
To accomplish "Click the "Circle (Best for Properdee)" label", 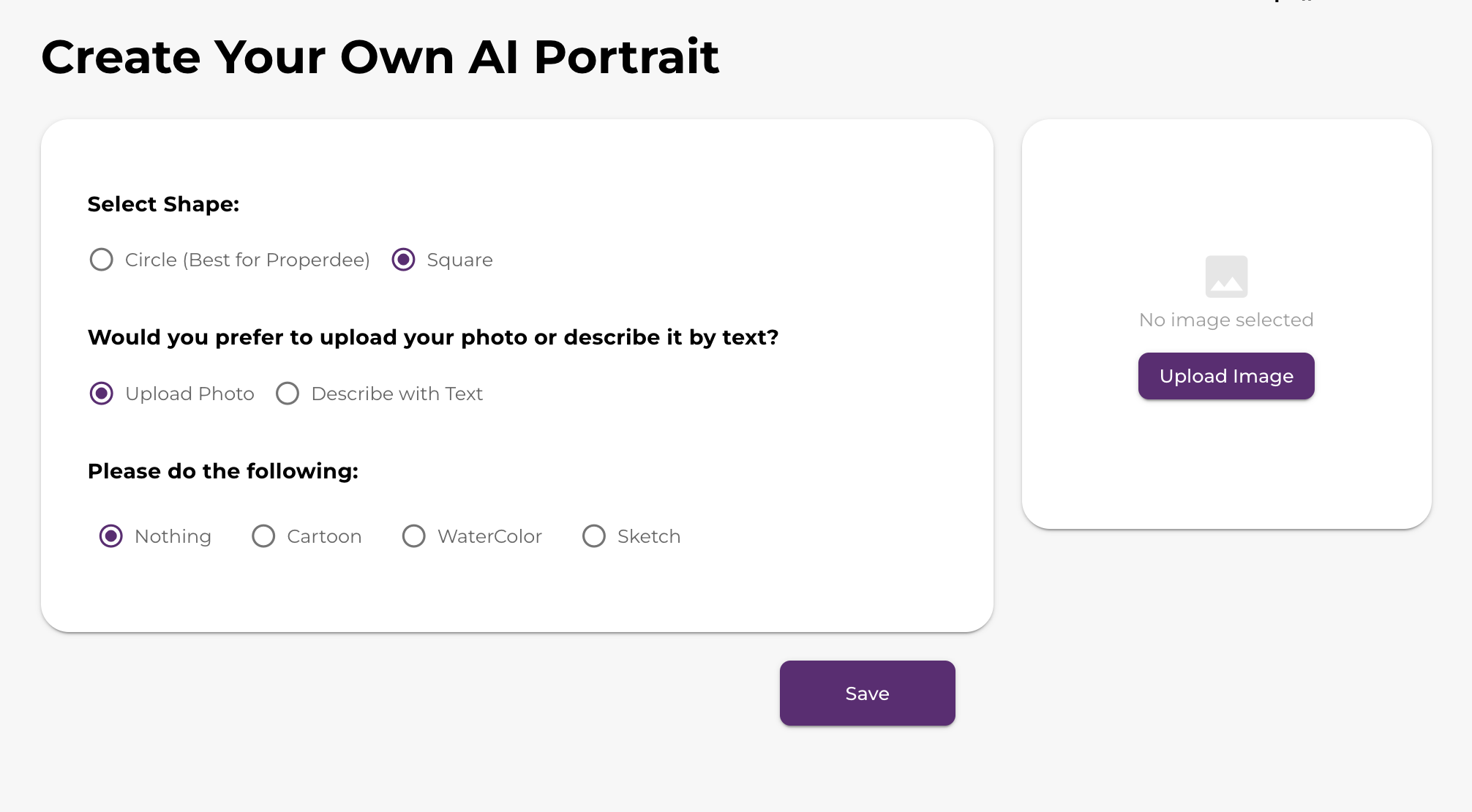I will coord(247,260).
